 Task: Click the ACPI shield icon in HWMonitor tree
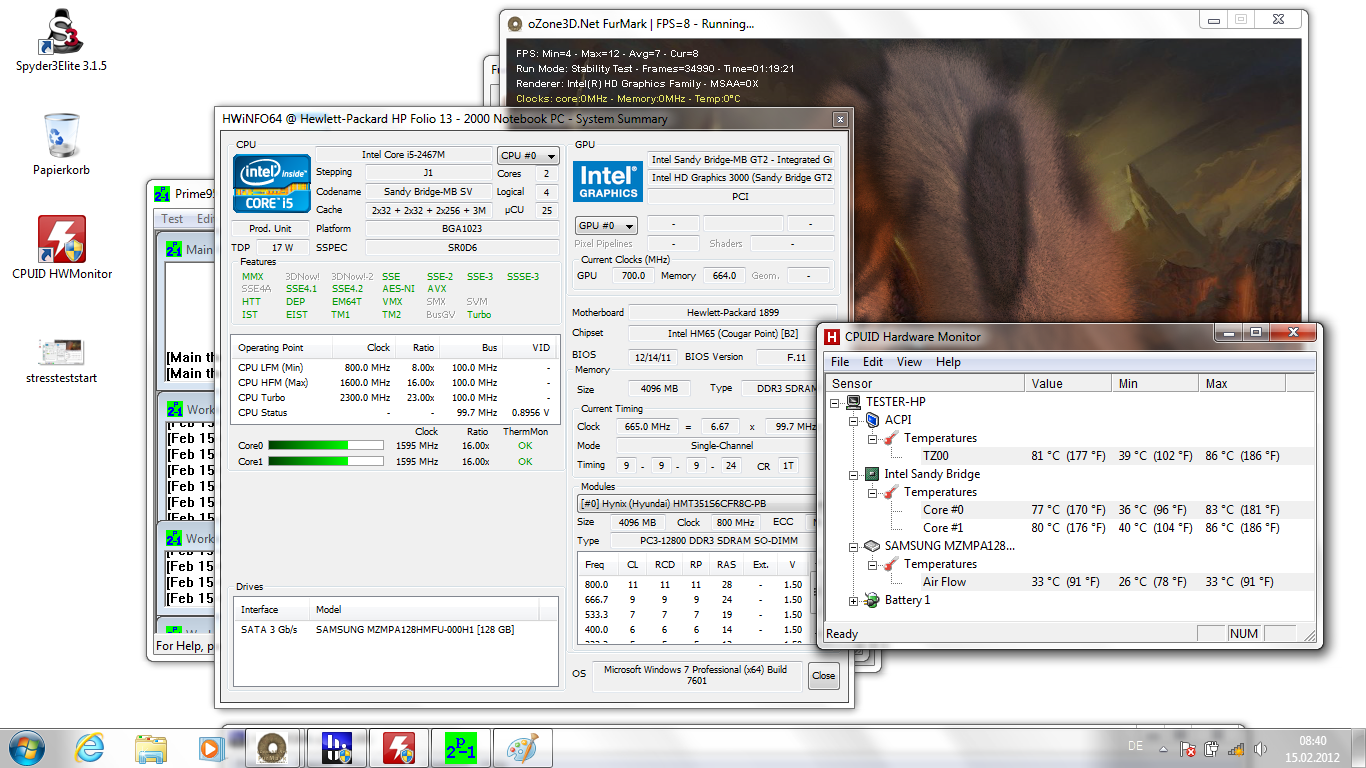point(872,420)
